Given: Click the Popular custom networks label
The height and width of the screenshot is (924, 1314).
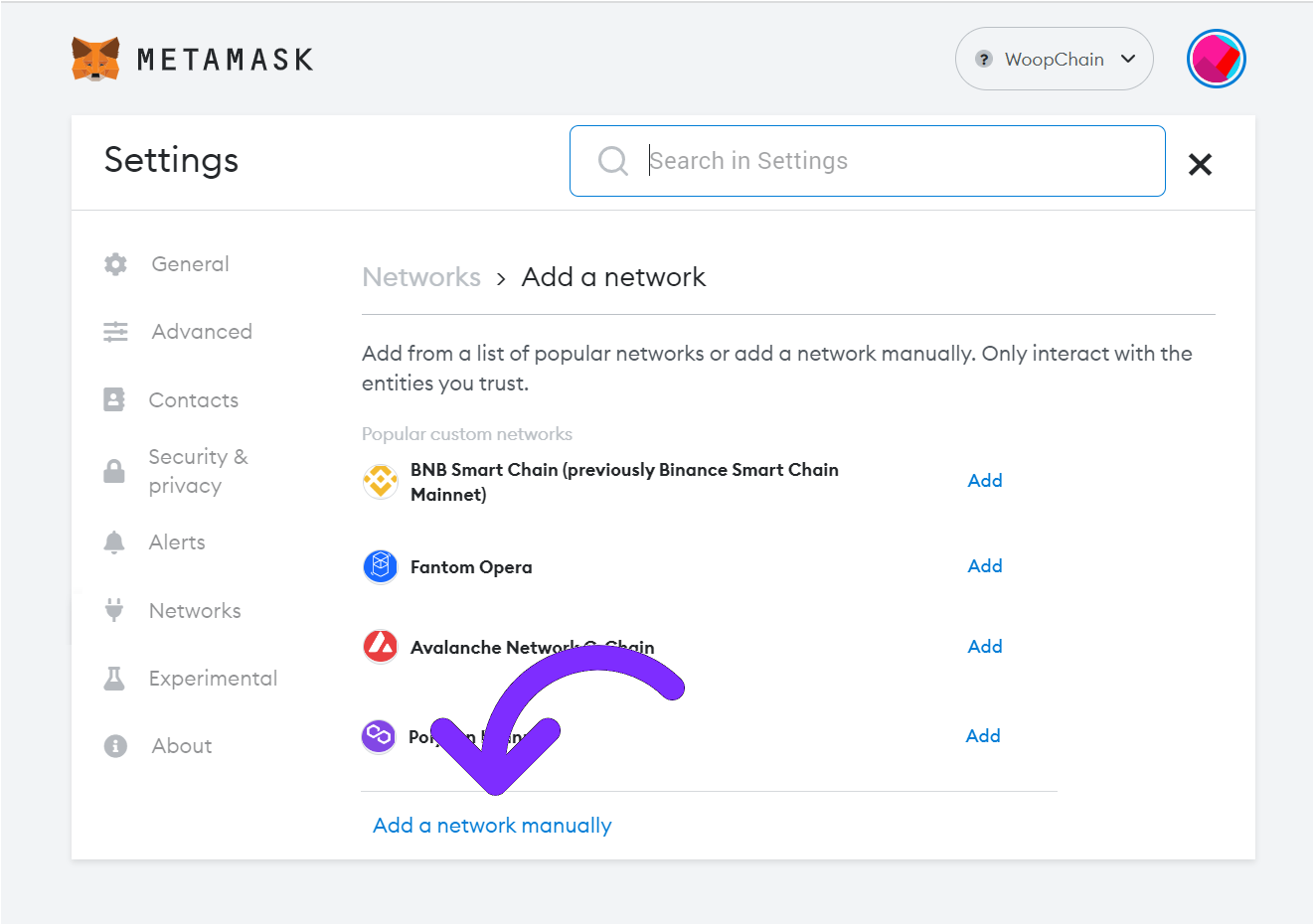Looking at the screenshot, I should pos(467,434).
